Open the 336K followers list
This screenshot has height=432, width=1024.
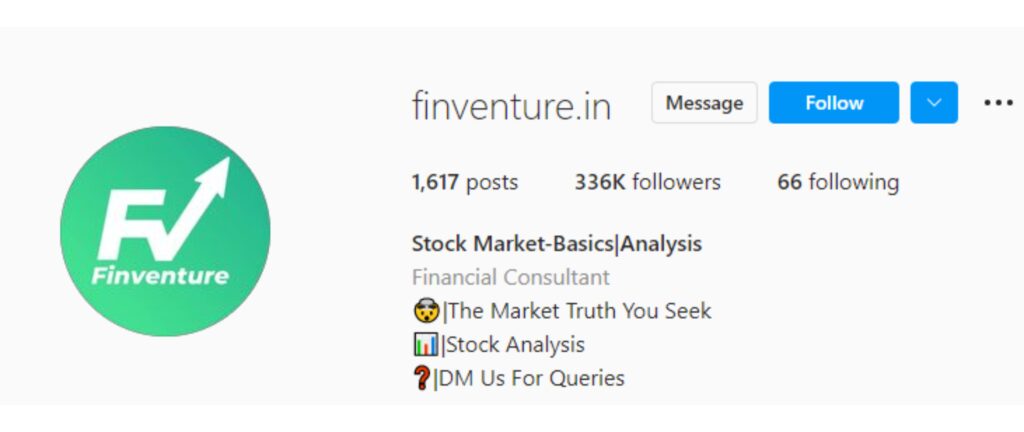coord(647,182)
